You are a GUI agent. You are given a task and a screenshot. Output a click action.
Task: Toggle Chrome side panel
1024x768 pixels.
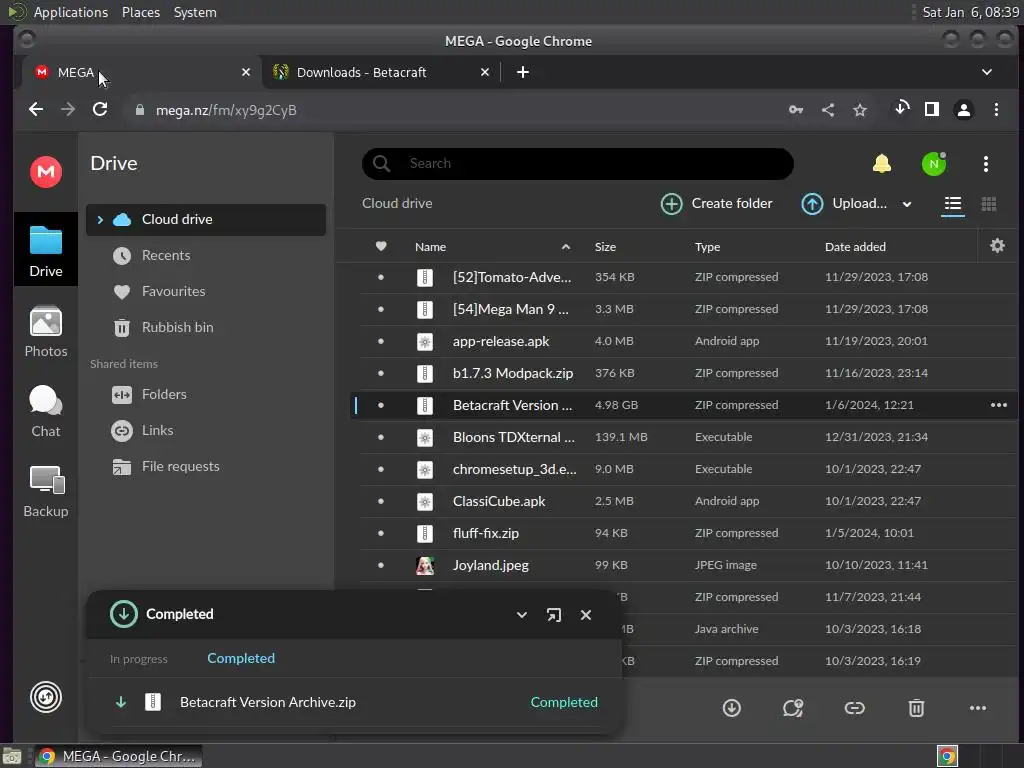932,109
